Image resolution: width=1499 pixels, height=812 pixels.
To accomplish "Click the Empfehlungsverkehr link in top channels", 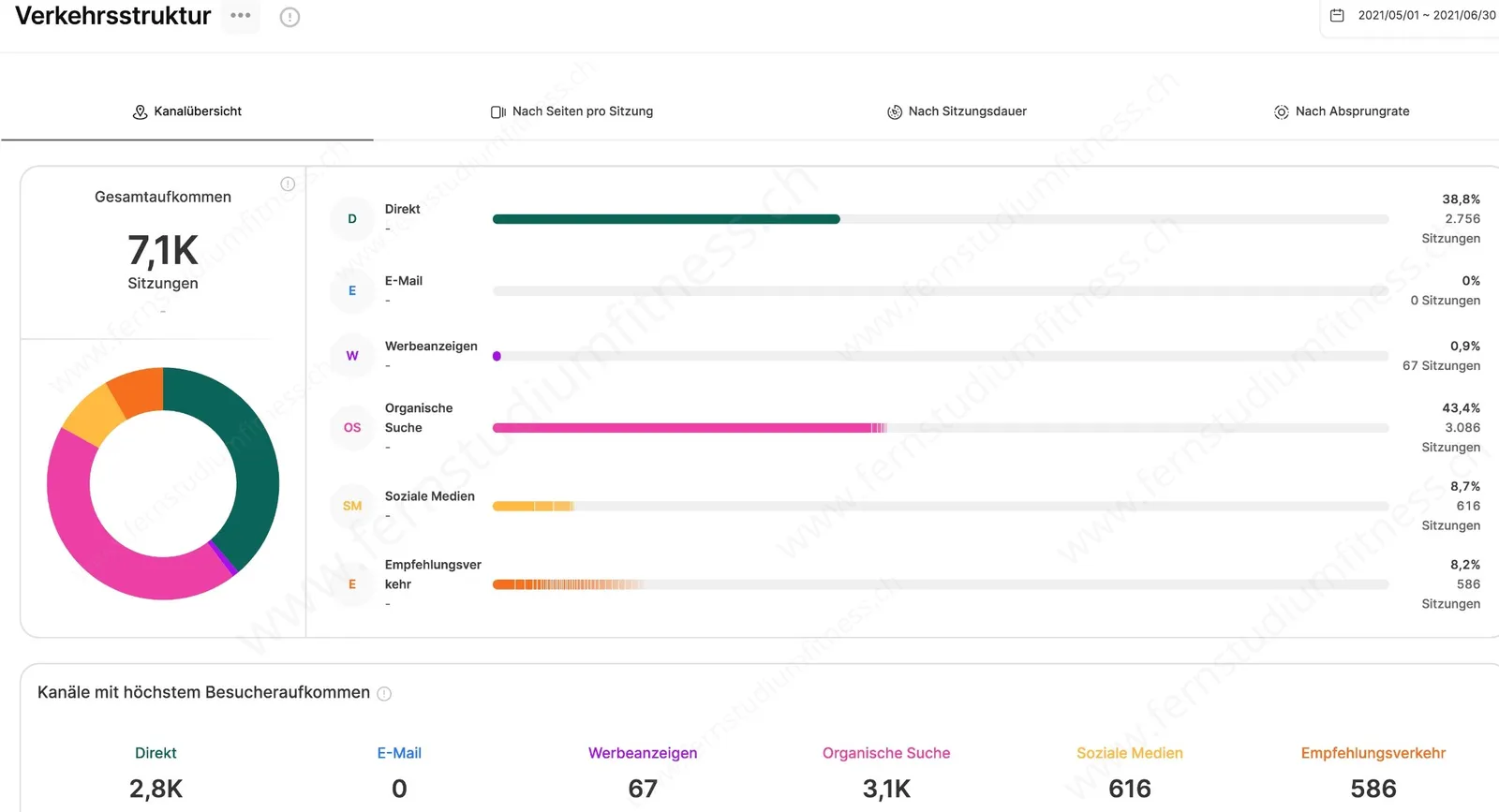I will 1373,753.
